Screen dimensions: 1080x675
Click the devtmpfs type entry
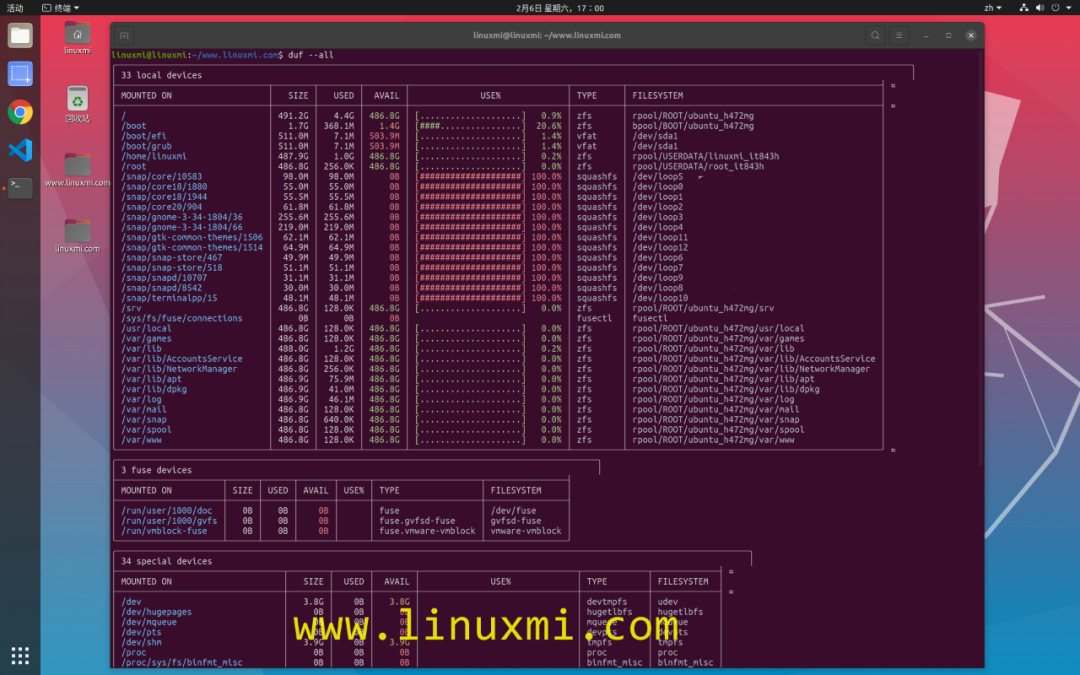pos(607,601)
